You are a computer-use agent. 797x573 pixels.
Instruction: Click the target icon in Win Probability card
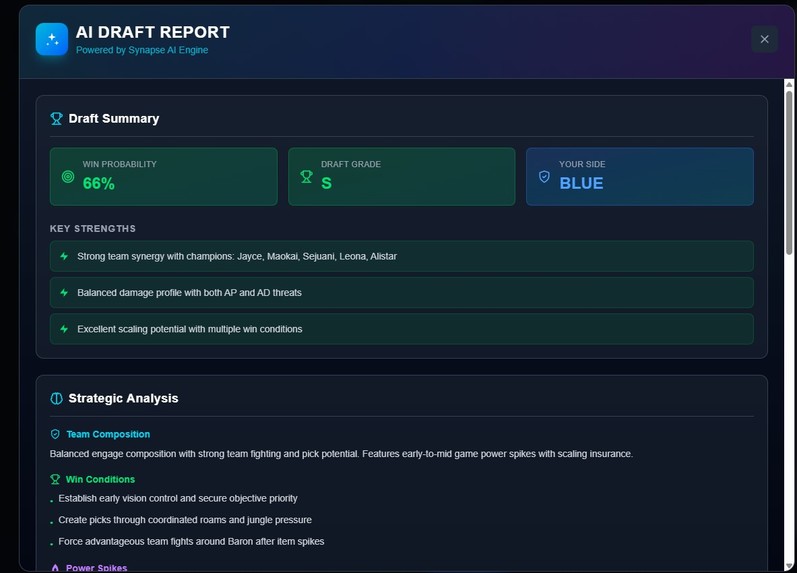click(x=68, y=176)
